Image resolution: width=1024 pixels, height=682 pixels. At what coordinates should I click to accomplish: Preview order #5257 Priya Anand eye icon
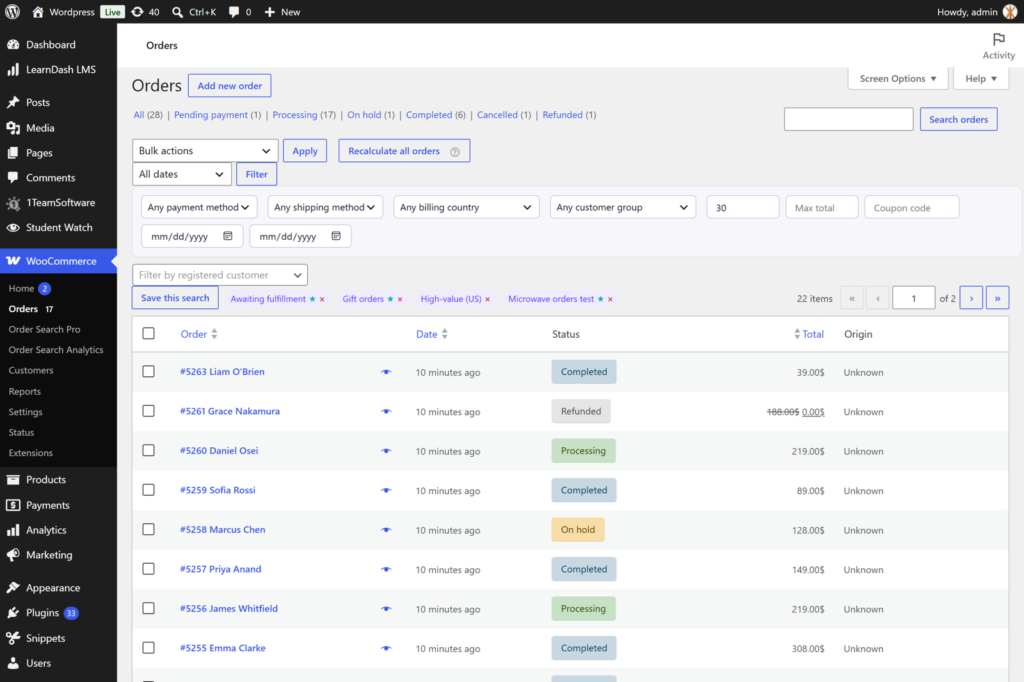click(x=386, y=570)
